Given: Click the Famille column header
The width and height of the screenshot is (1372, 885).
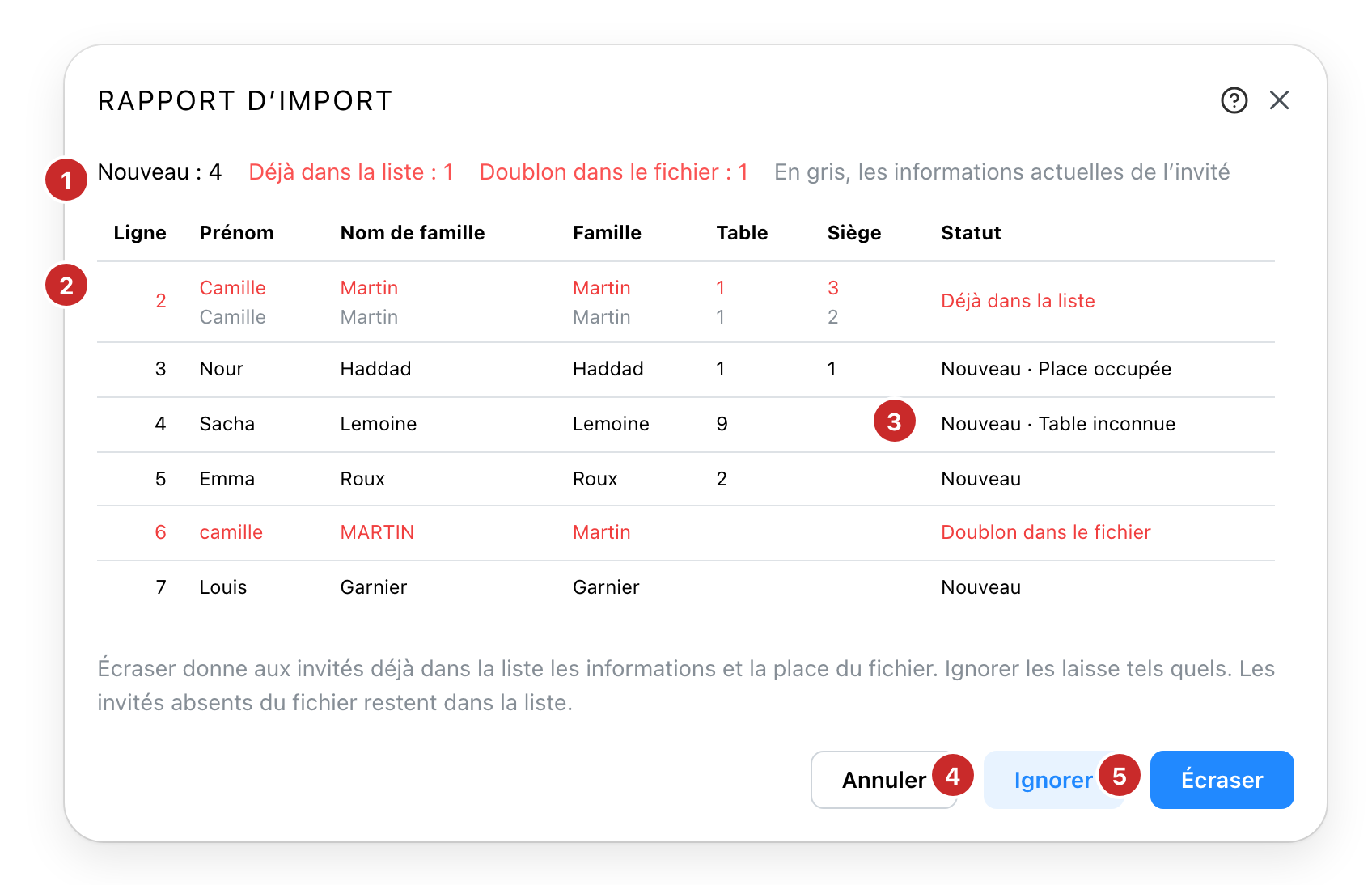Looking at the screenshot, I should pyautogui.click(x=607, y=233).
